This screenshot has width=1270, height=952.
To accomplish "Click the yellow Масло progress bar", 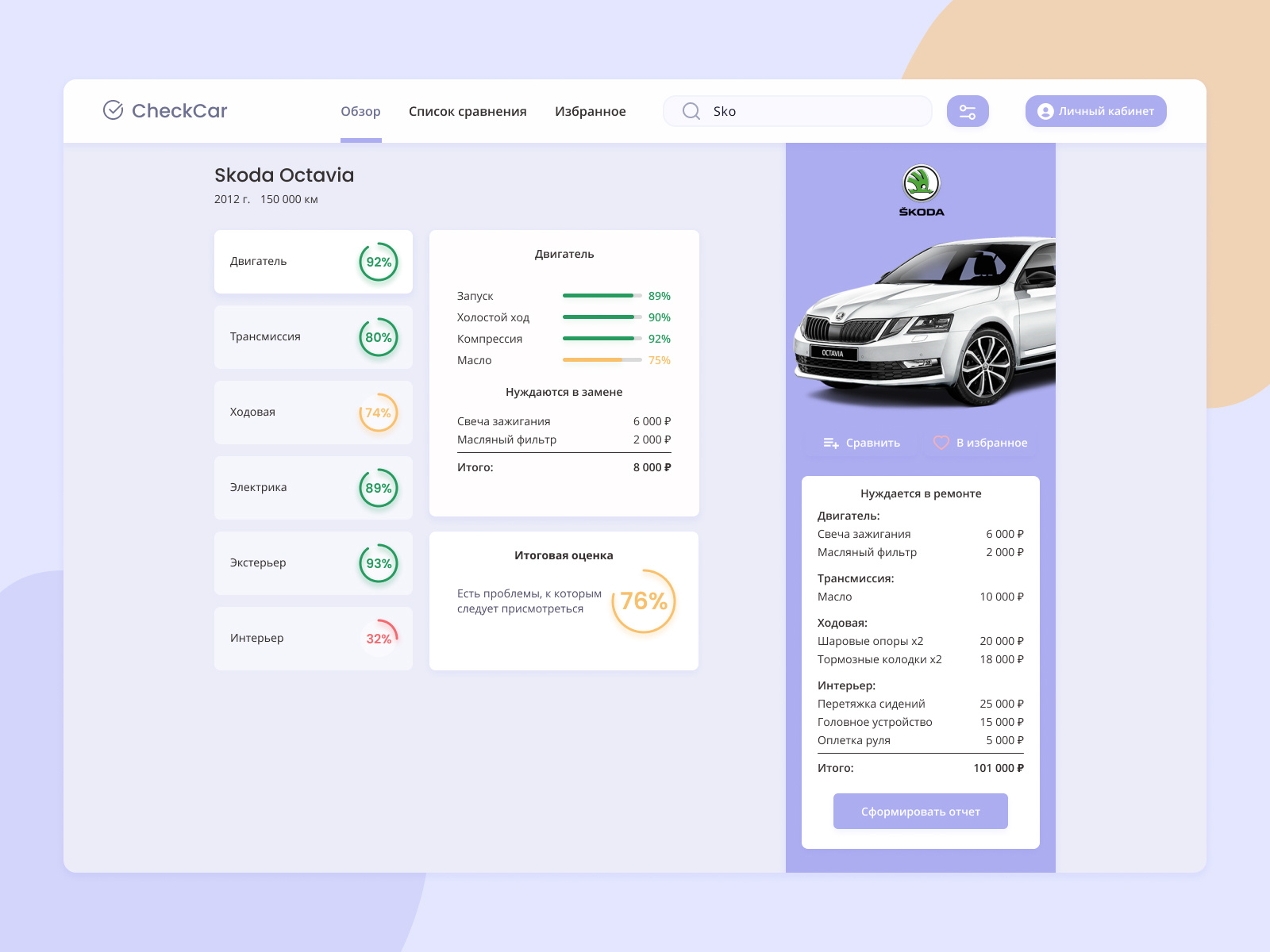I will click(x=602, y=360).
